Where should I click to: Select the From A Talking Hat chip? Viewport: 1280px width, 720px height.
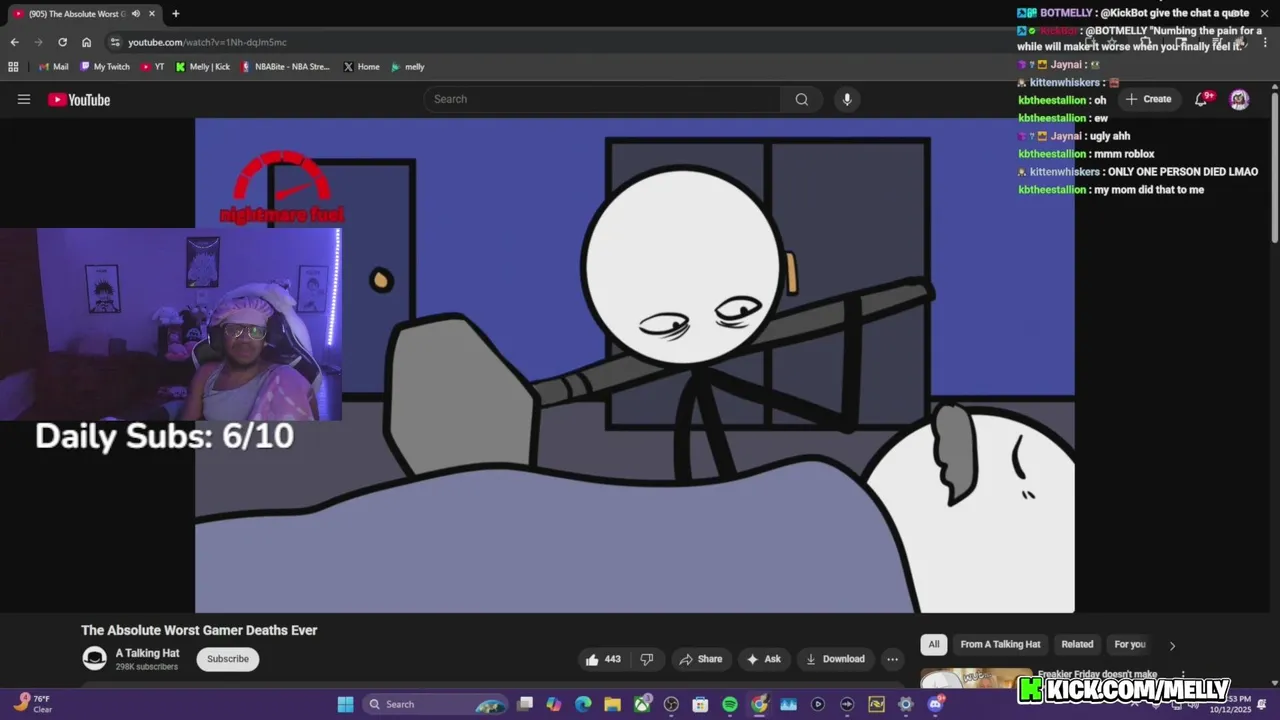pyautogui.click(x=1000, y=644)
